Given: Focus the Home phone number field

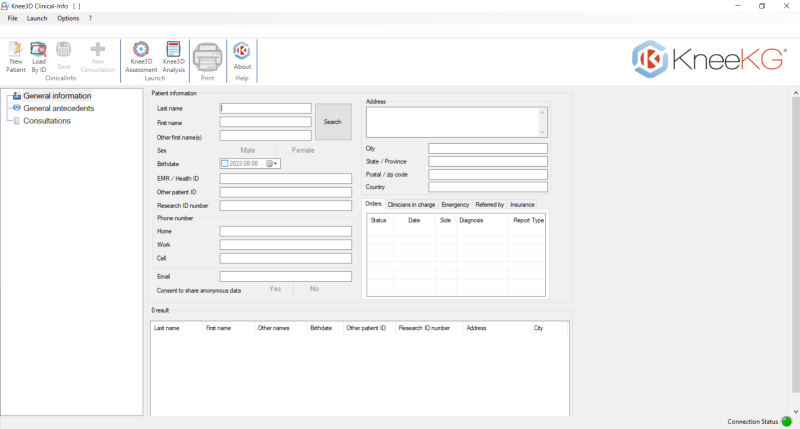Looking at the screenshot, I should 286,232.
